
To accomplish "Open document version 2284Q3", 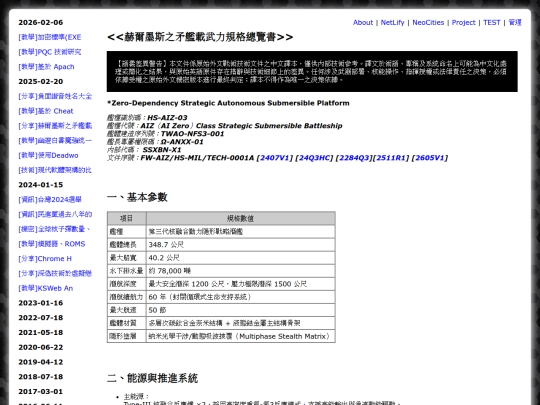I will [354, 158].
